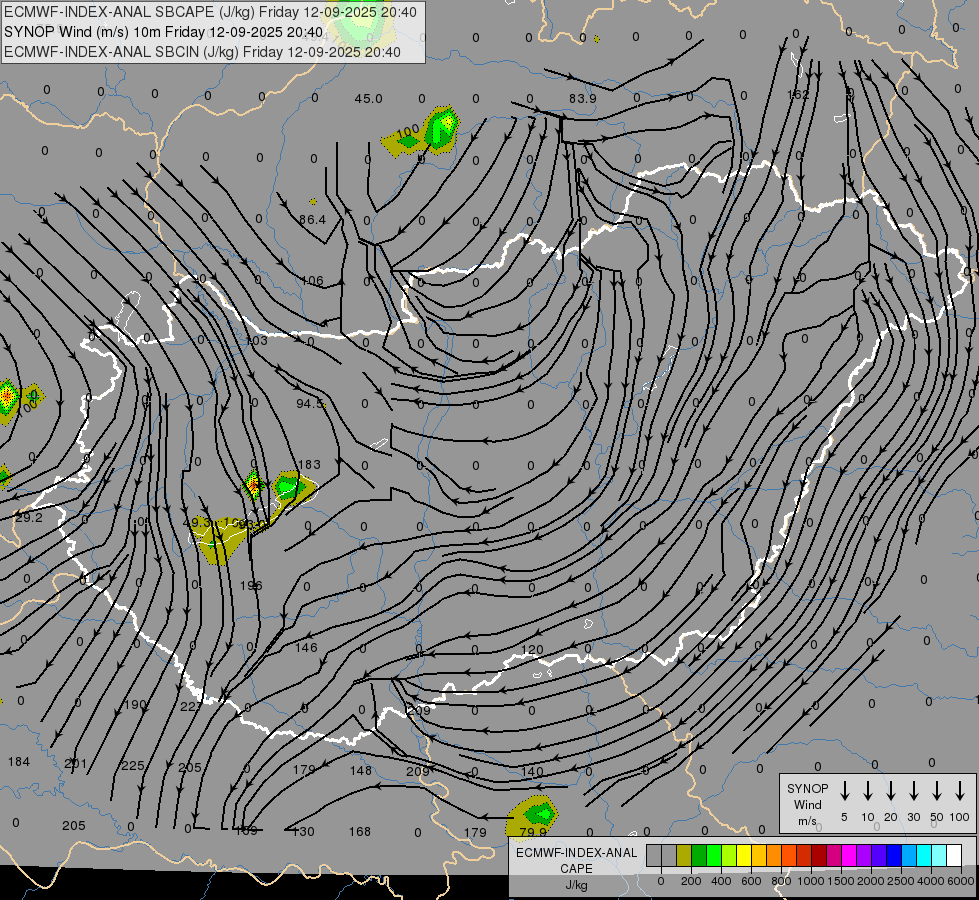979x900 pixels.
Task: Pick the first gray swatch in CAPE legend
Action: point(654,855)
